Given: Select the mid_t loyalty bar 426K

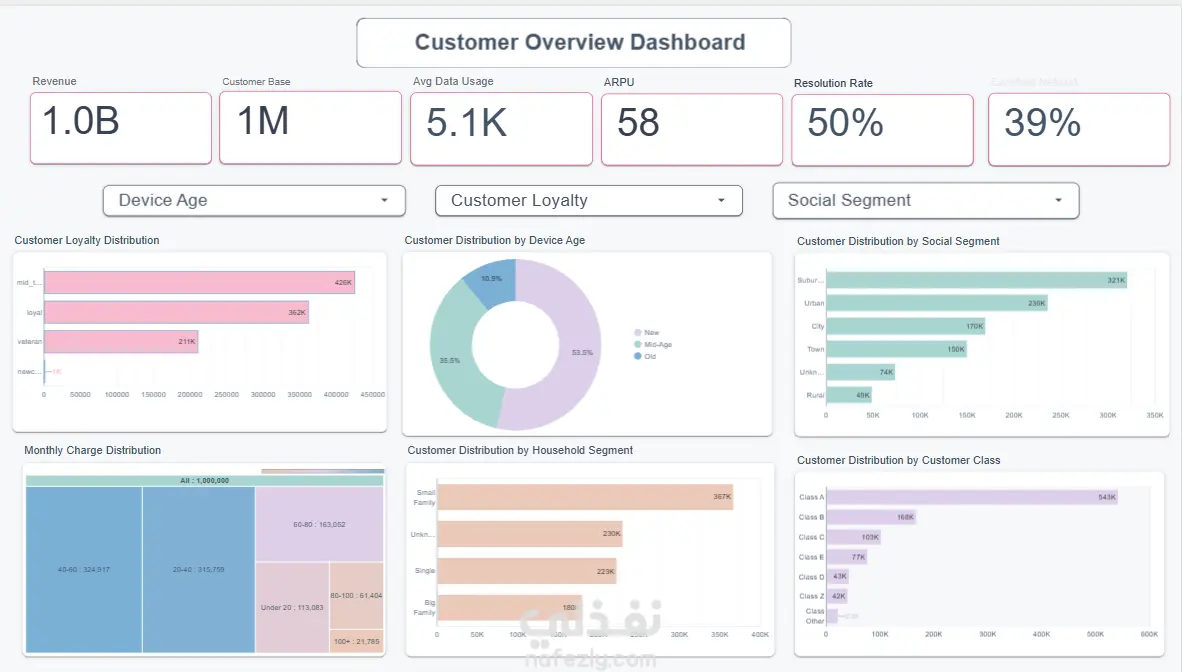Looking at the screenshot, I should click(x=200, y=282).
